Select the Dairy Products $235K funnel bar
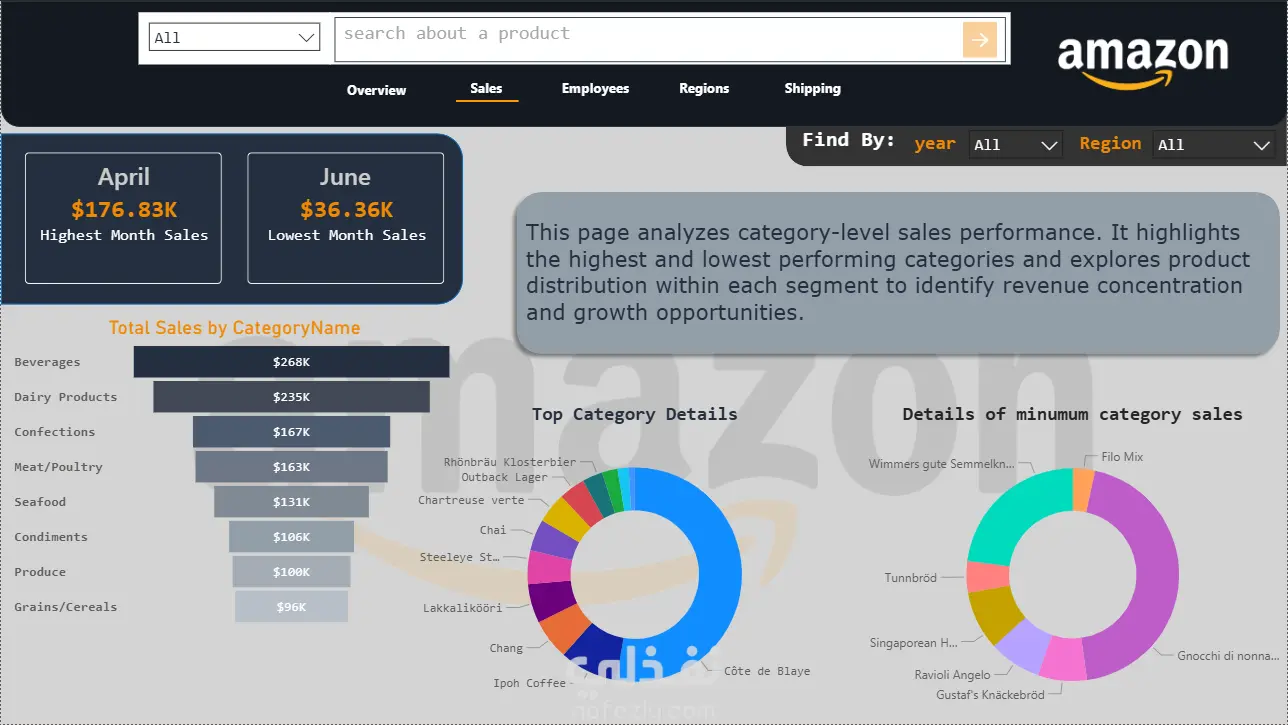The height and width of the screenshot is (725, 1288). 291,397
